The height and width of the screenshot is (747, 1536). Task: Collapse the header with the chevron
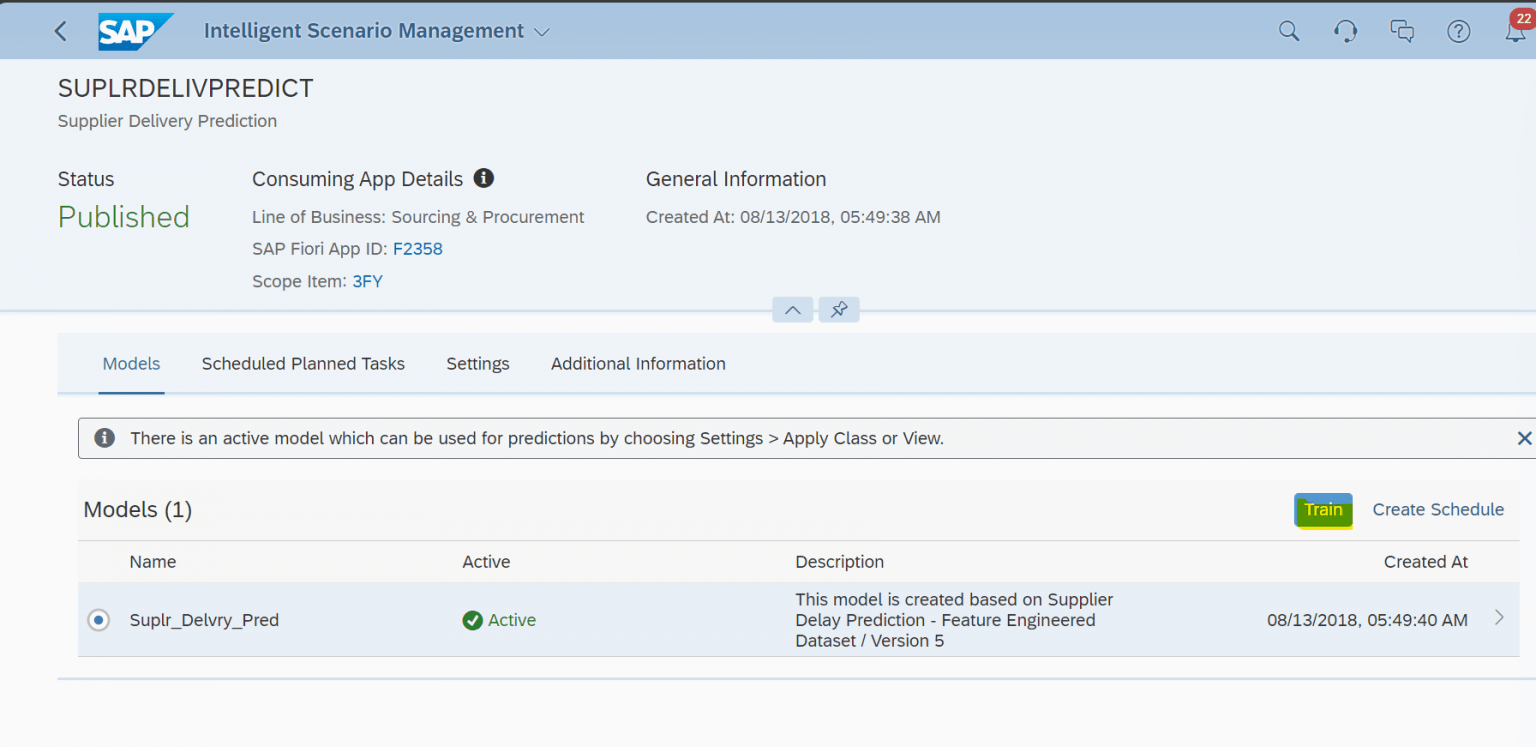[x=792, y=309]
